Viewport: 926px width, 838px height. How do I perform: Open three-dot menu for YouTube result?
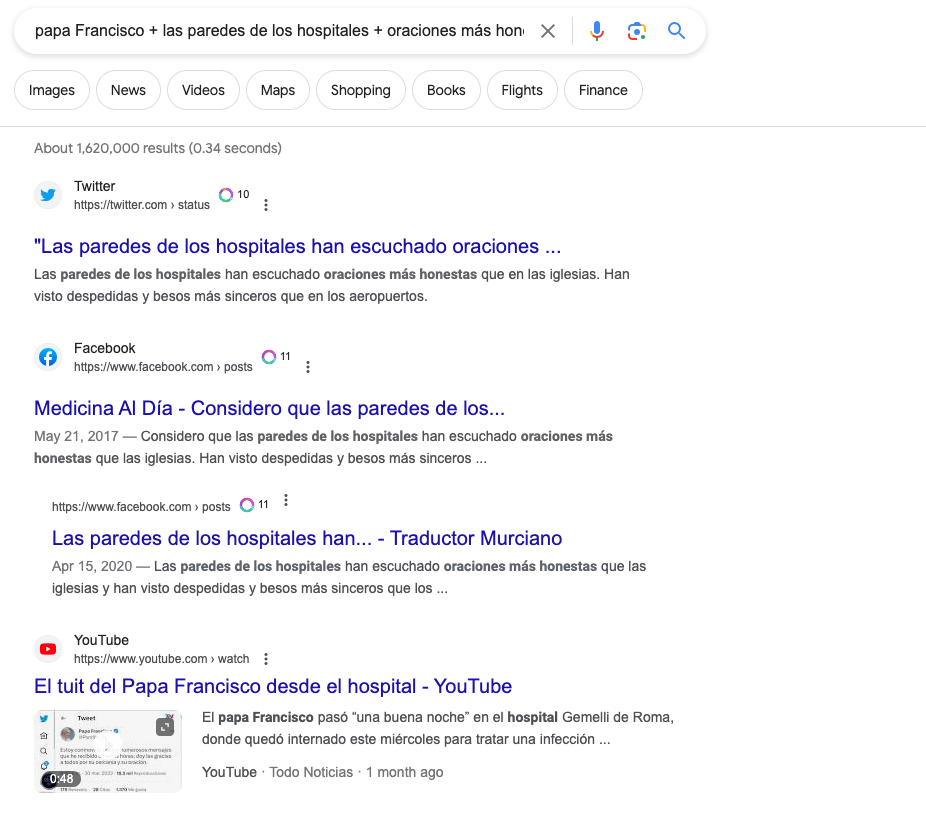[x=266, y=659]
